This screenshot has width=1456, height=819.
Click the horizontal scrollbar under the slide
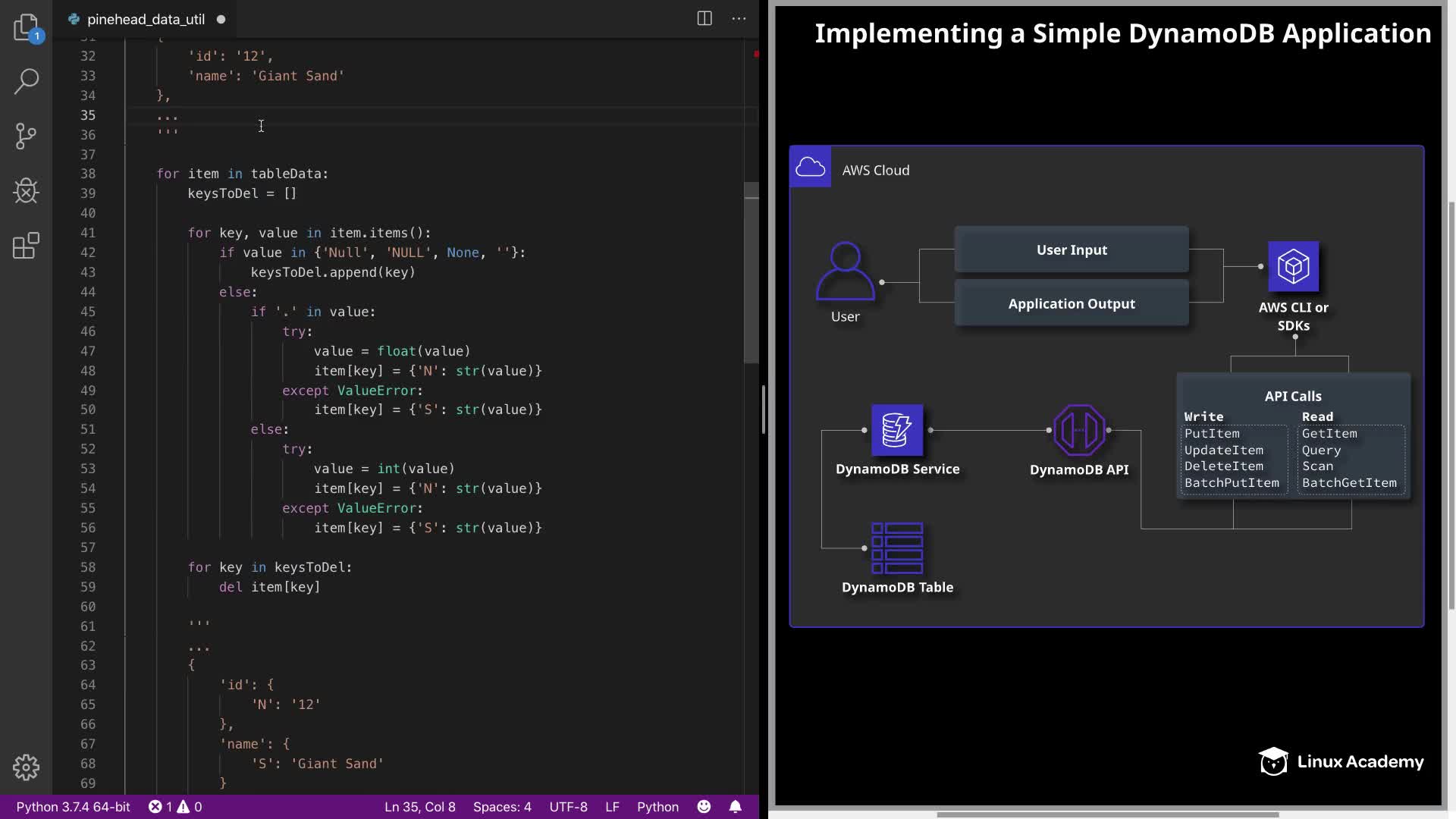click(1107, 815)
